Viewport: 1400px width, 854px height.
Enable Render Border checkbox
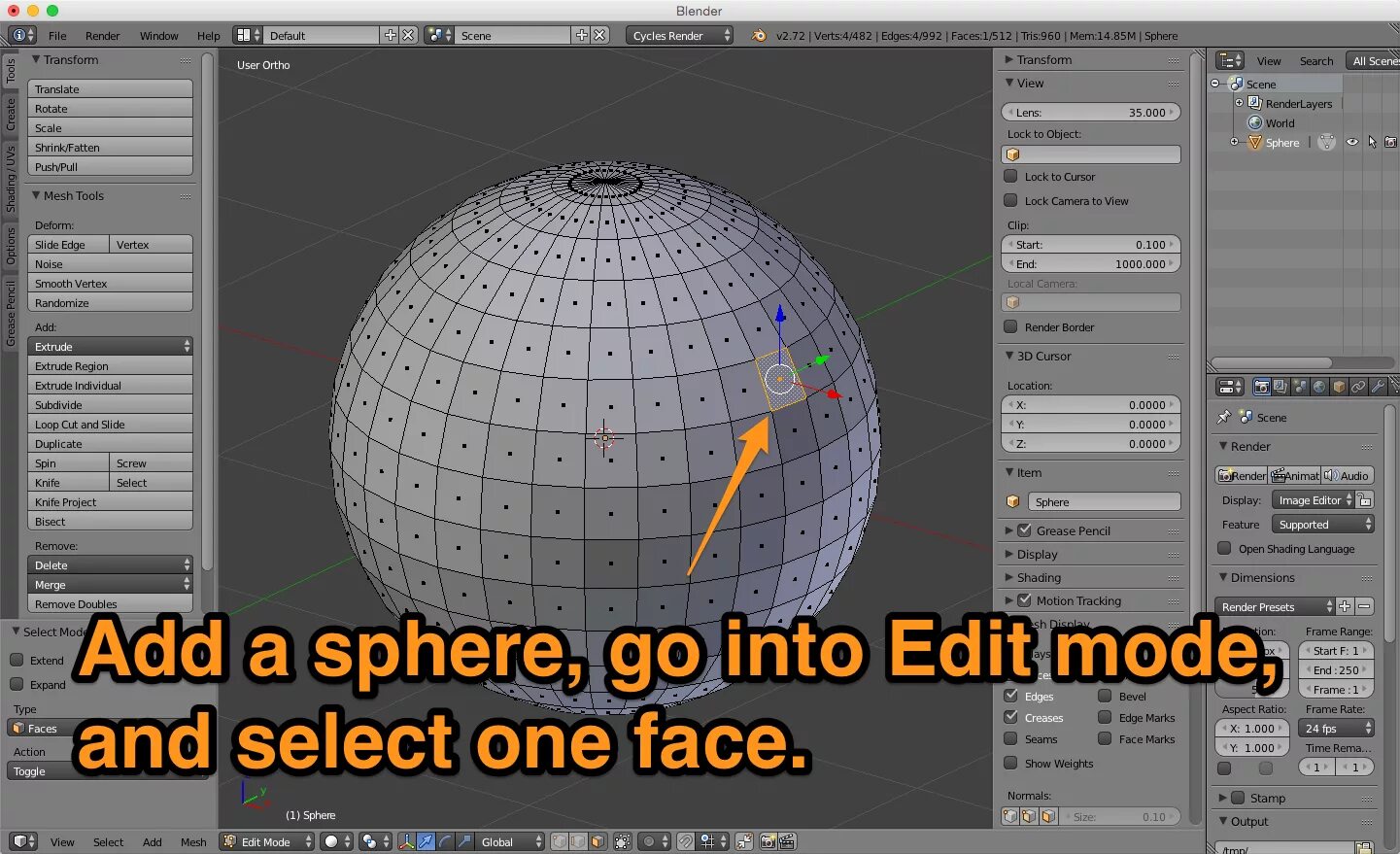click(1010, 326)
